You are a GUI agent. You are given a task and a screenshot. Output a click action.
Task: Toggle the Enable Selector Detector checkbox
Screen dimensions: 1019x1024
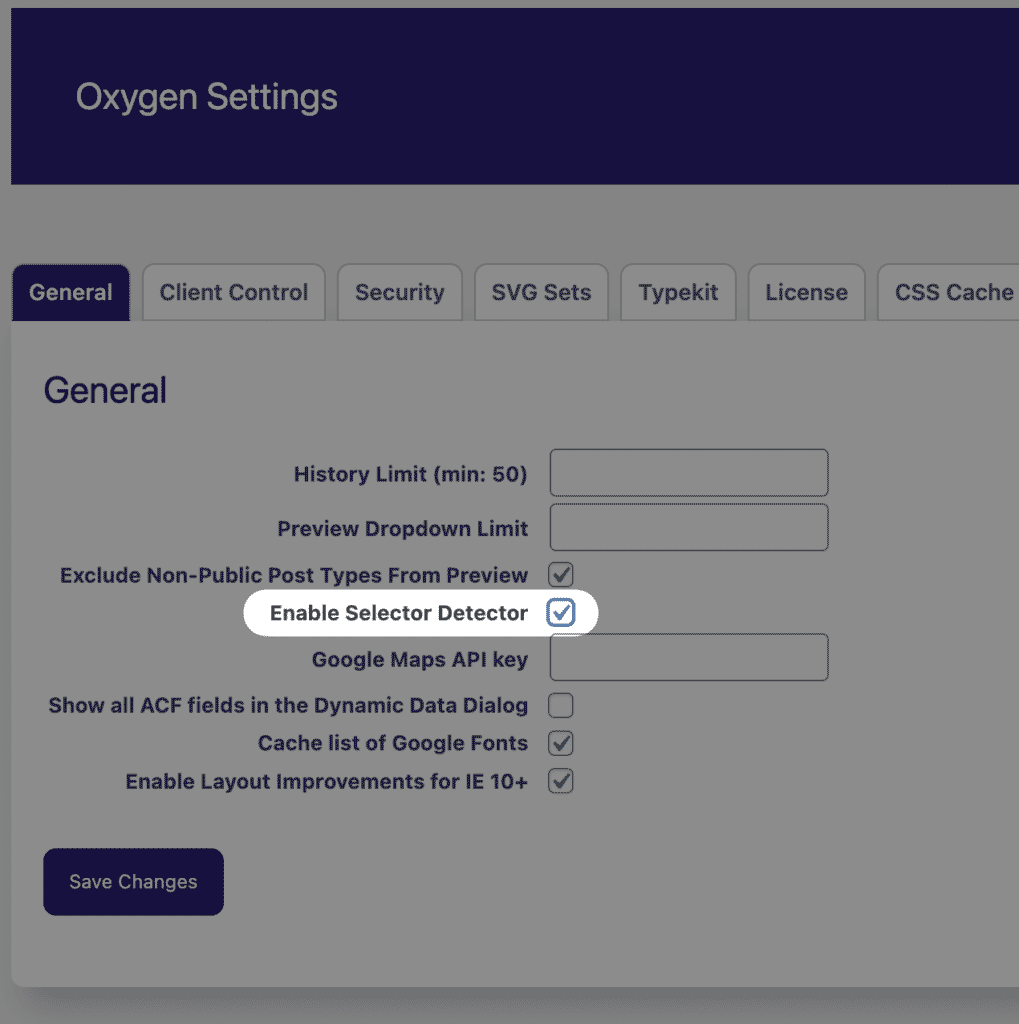click(x=560, y=613)
